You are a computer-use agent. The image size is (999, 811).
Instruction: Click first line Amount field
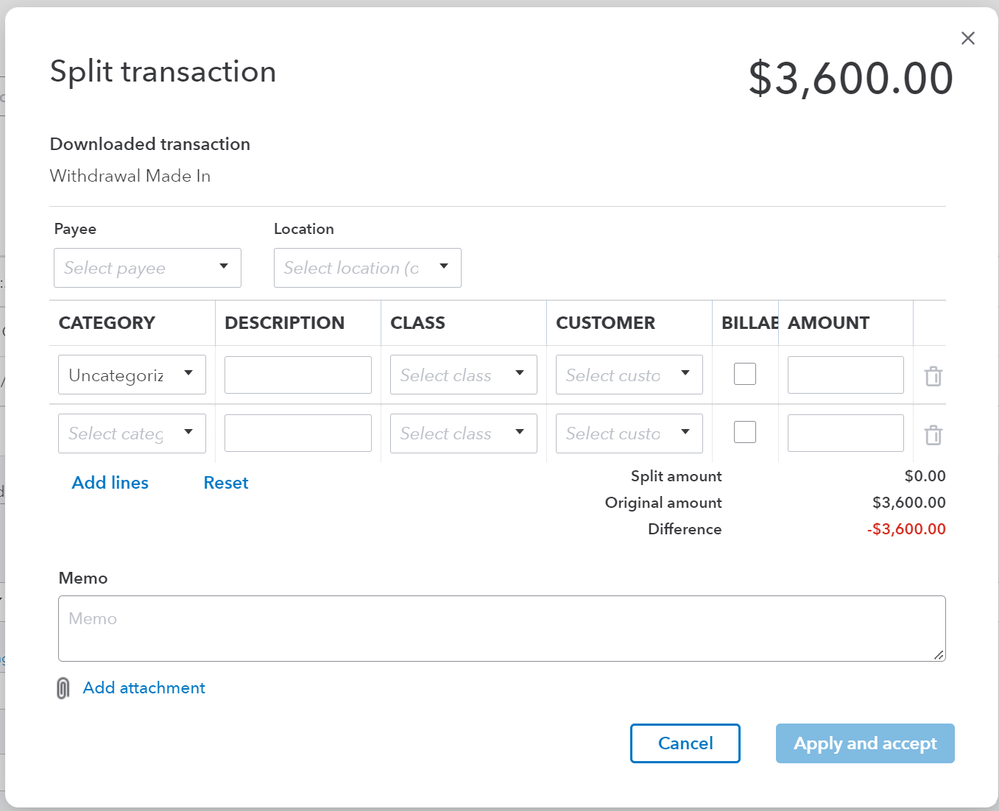pyautogui.click(x=845, y=375)
